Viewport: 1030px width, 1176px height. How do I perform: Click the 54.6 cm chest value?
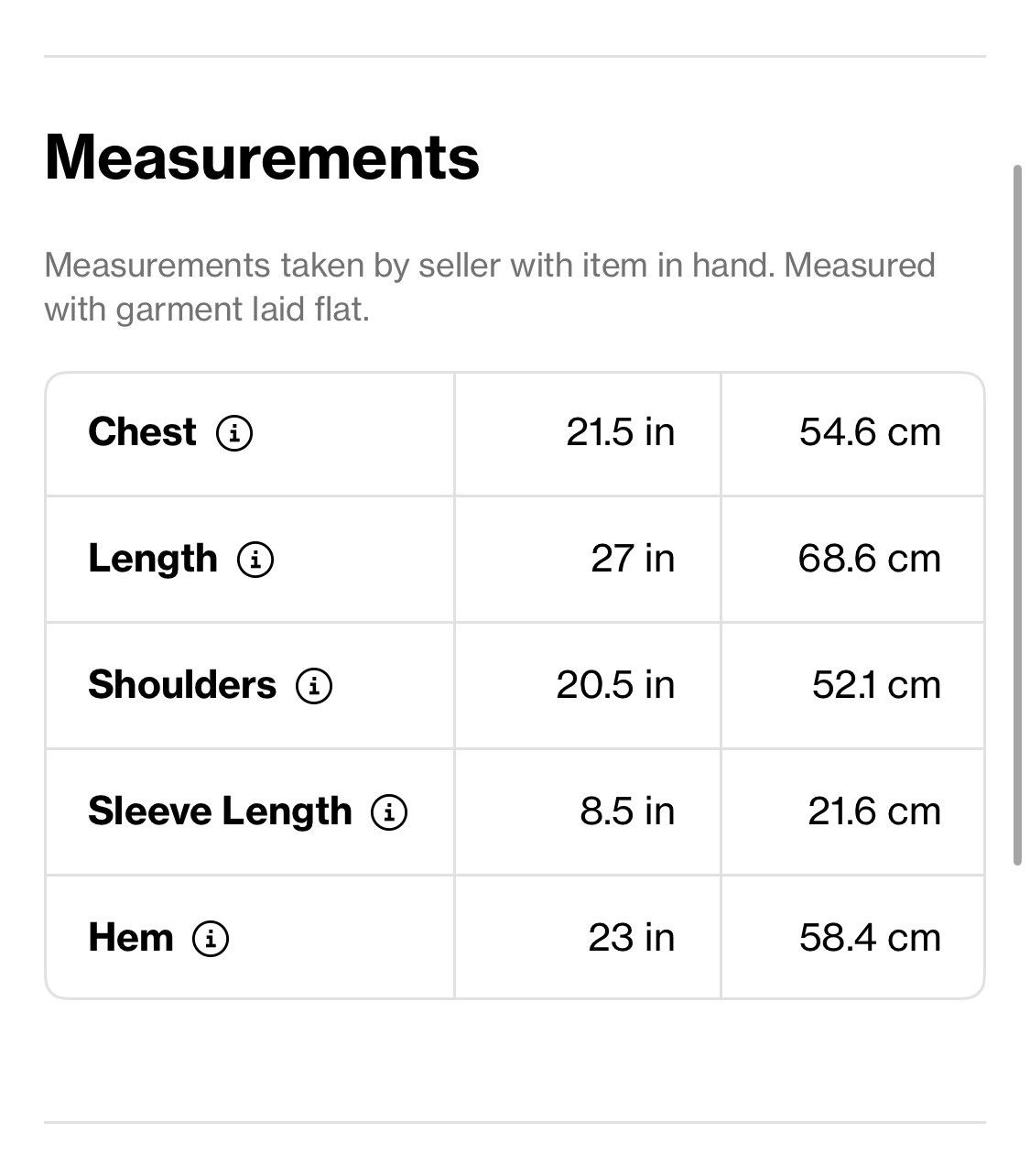(870, 432)
